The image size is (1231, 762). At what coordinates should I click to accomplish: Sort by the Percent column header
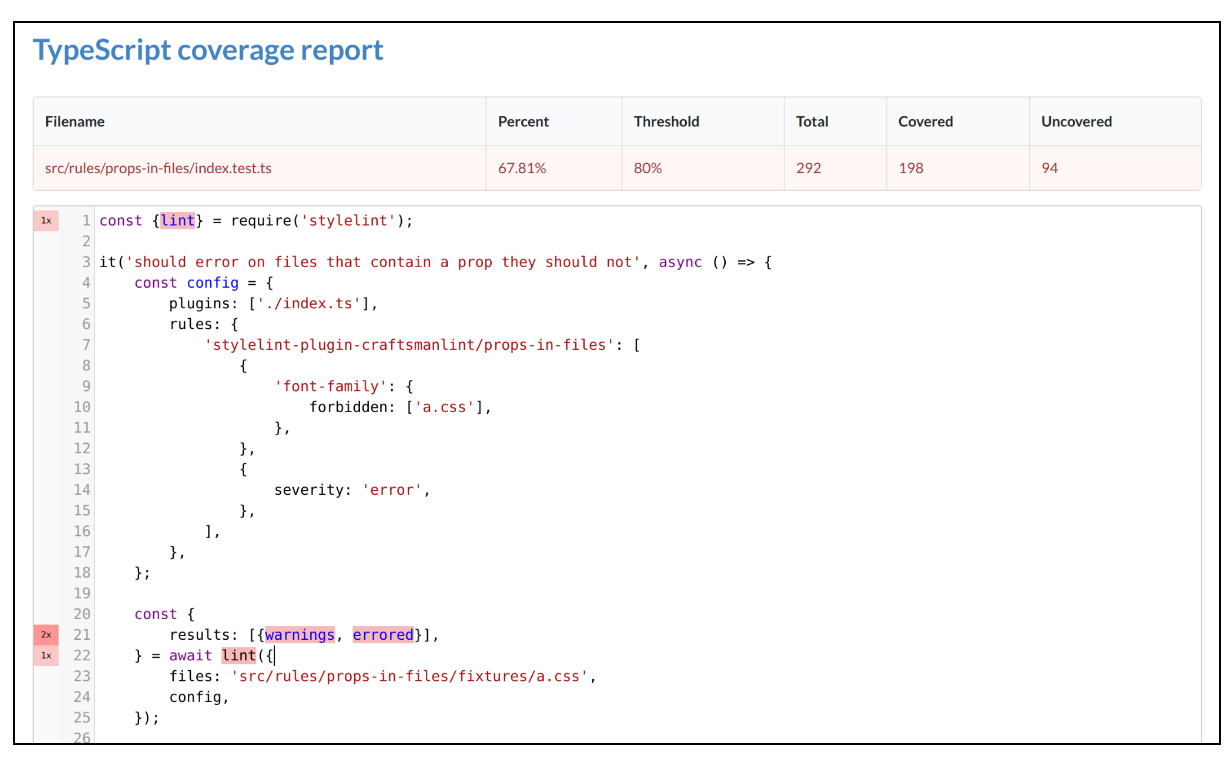point(524,121)
